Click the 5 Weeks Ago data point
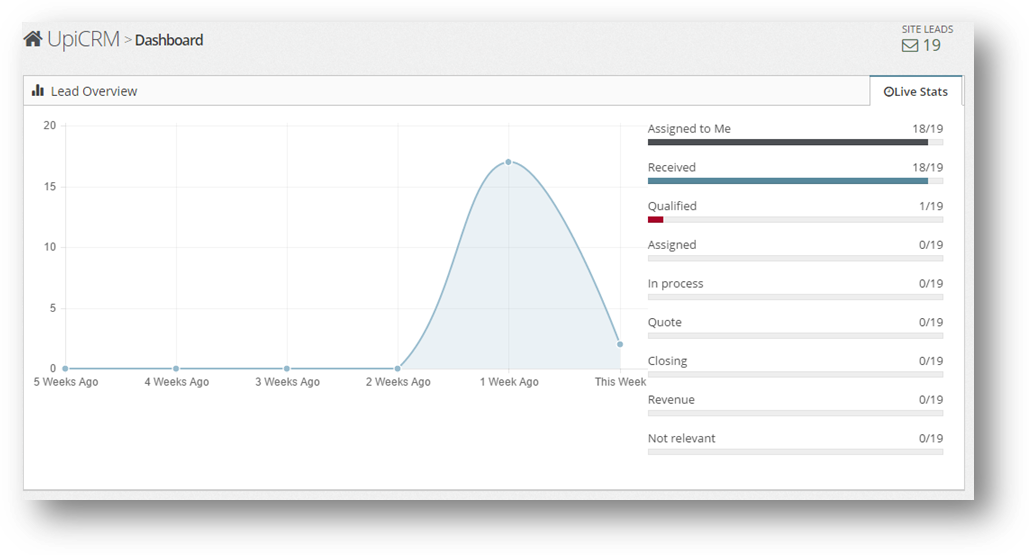 66,368
